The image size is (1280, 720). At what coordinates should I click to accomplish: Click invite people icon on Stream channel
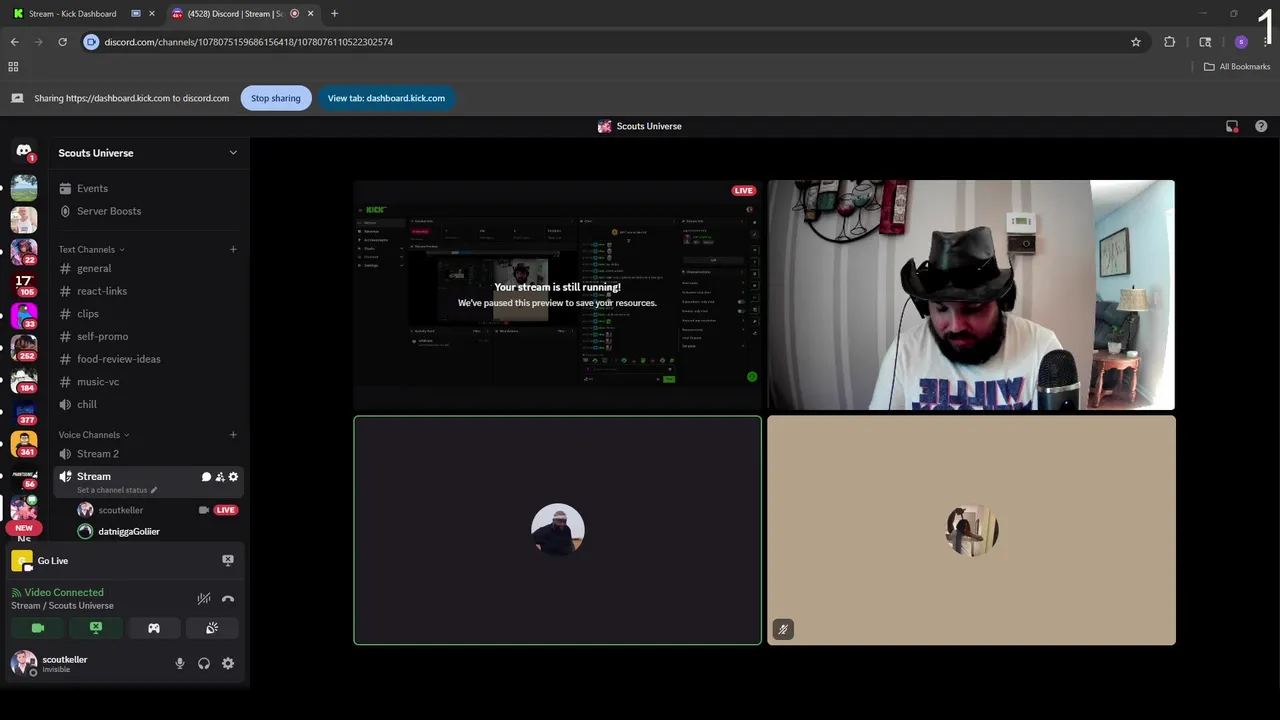pos(220,477)
